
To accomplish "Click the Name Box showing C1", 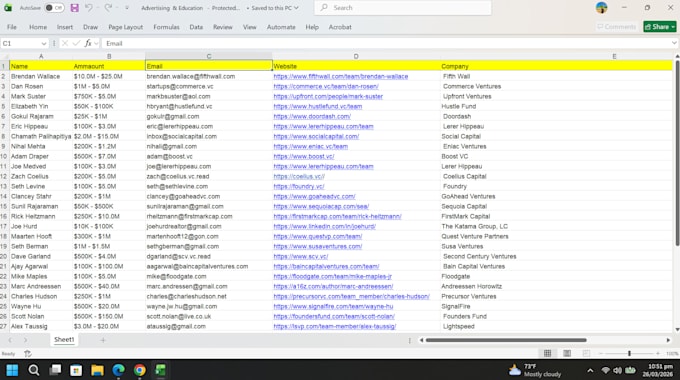I will [21, 43].
